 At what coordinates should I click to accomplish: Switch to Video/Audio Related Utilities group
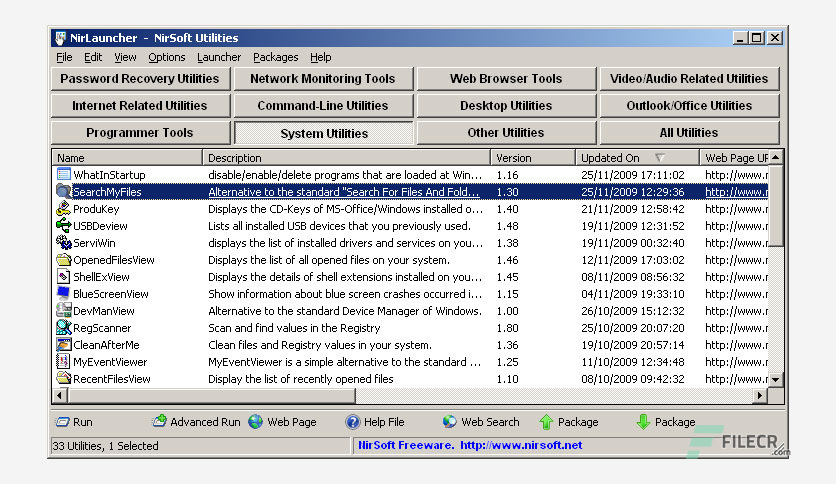[689, 78]
